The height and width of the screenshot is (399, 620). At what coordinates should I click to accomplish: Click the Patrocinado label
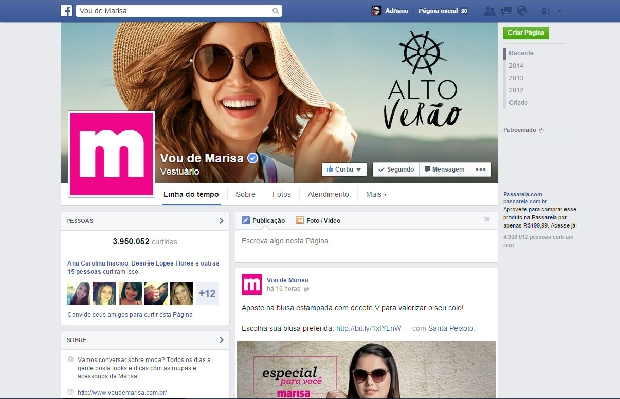pyautogui.click(x=520, y=130)
